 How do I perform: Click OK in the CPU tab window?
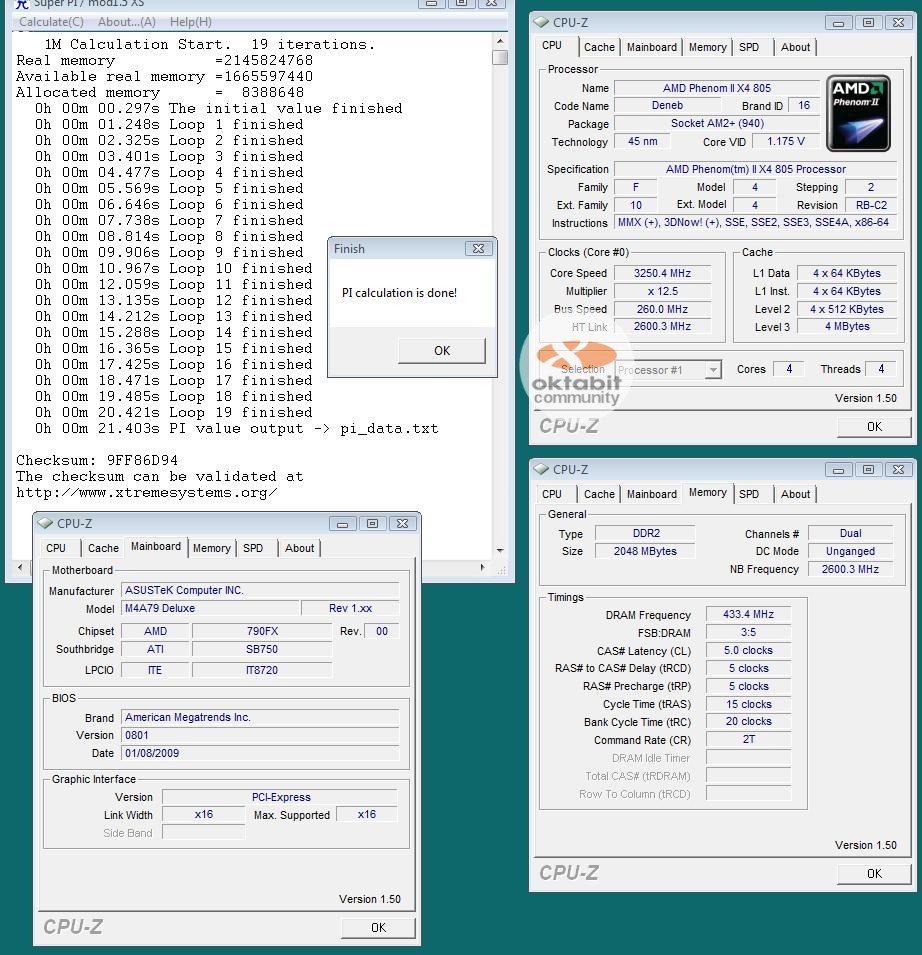pyautogui.click(x=874, y=426)
